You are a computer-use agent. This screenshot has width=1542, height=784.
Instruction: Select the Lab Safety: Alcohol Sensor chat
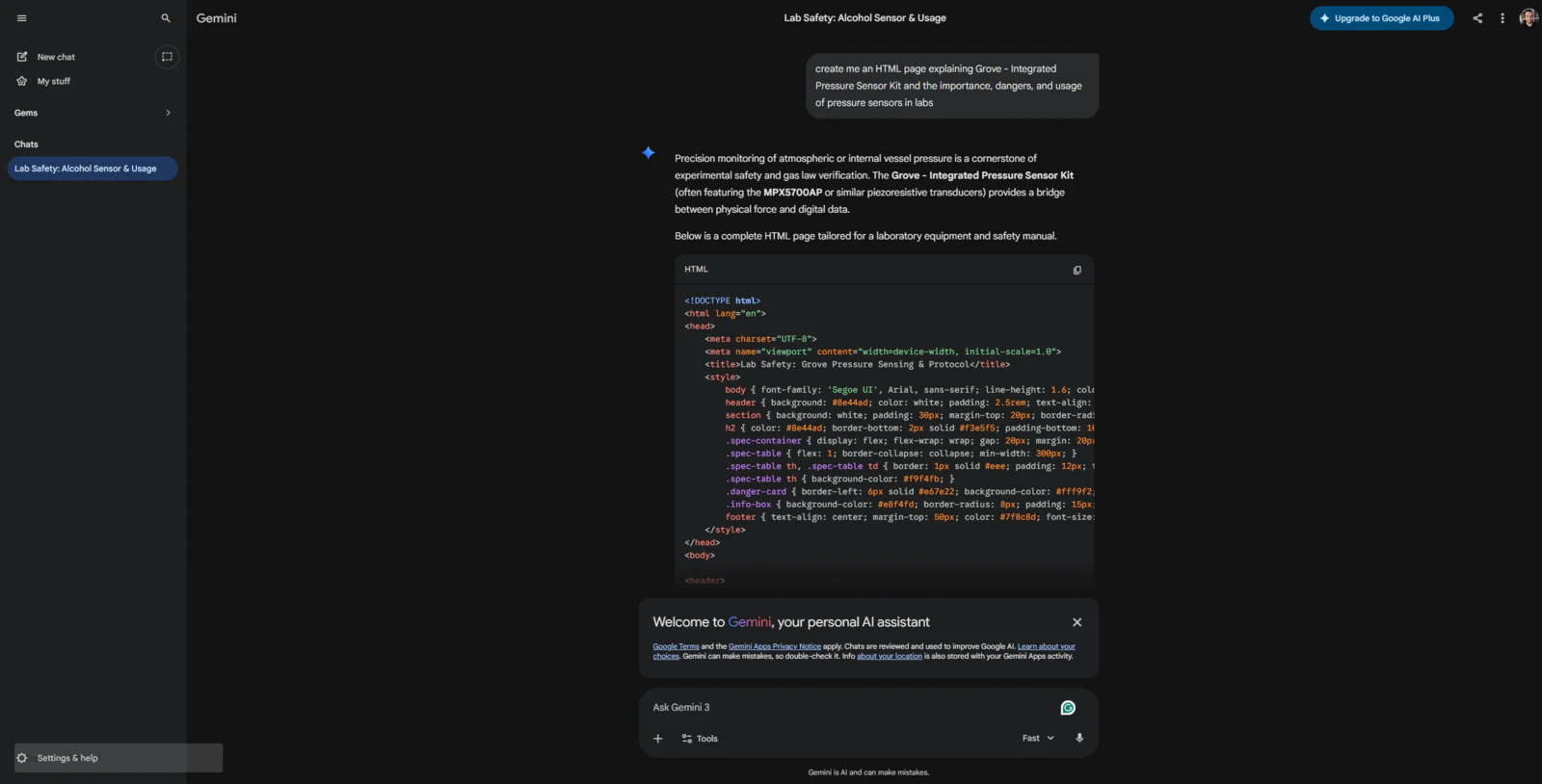pos(93,169)
